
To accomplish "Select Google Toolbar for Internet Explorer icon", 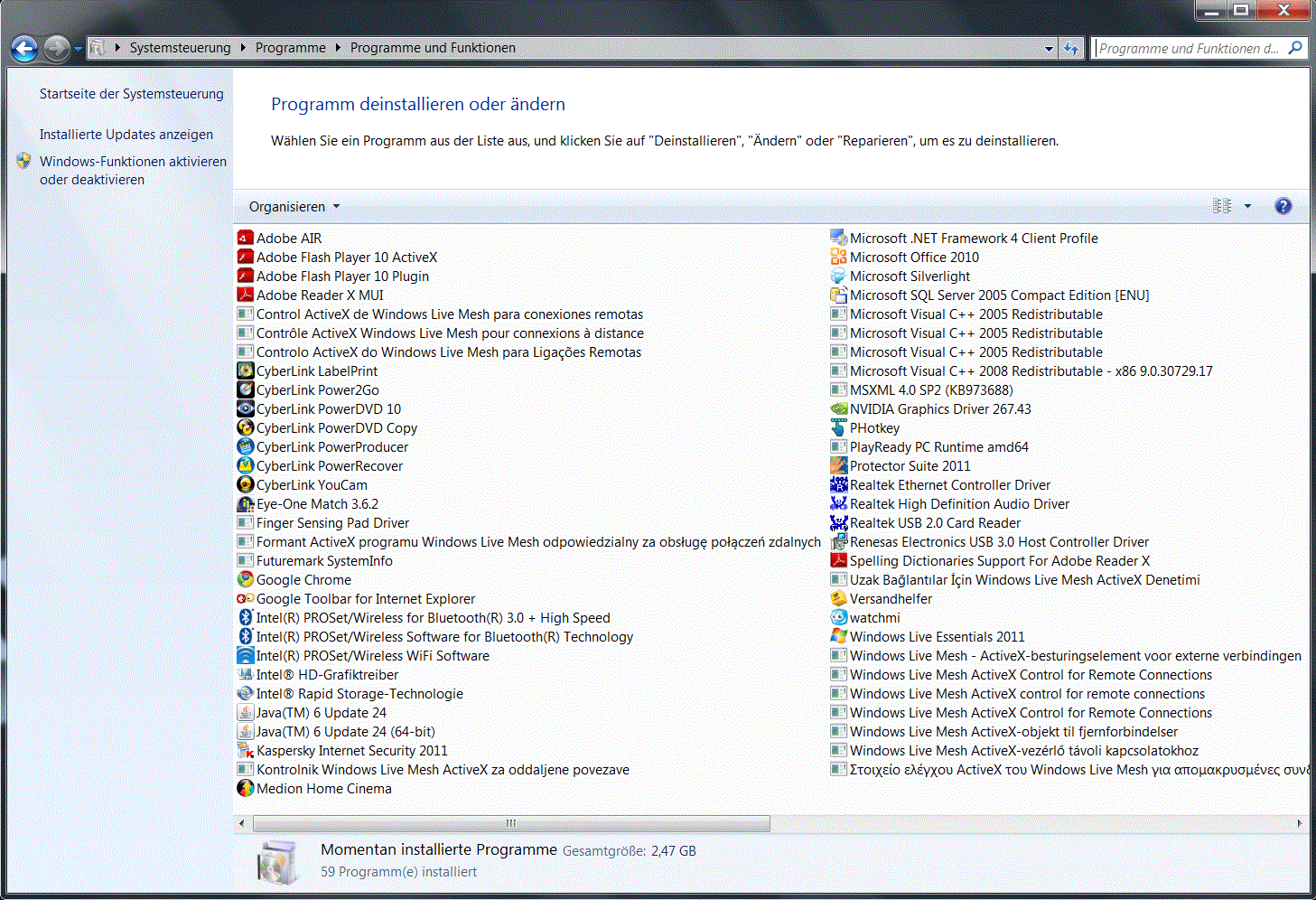I will (x=245, y=598).
